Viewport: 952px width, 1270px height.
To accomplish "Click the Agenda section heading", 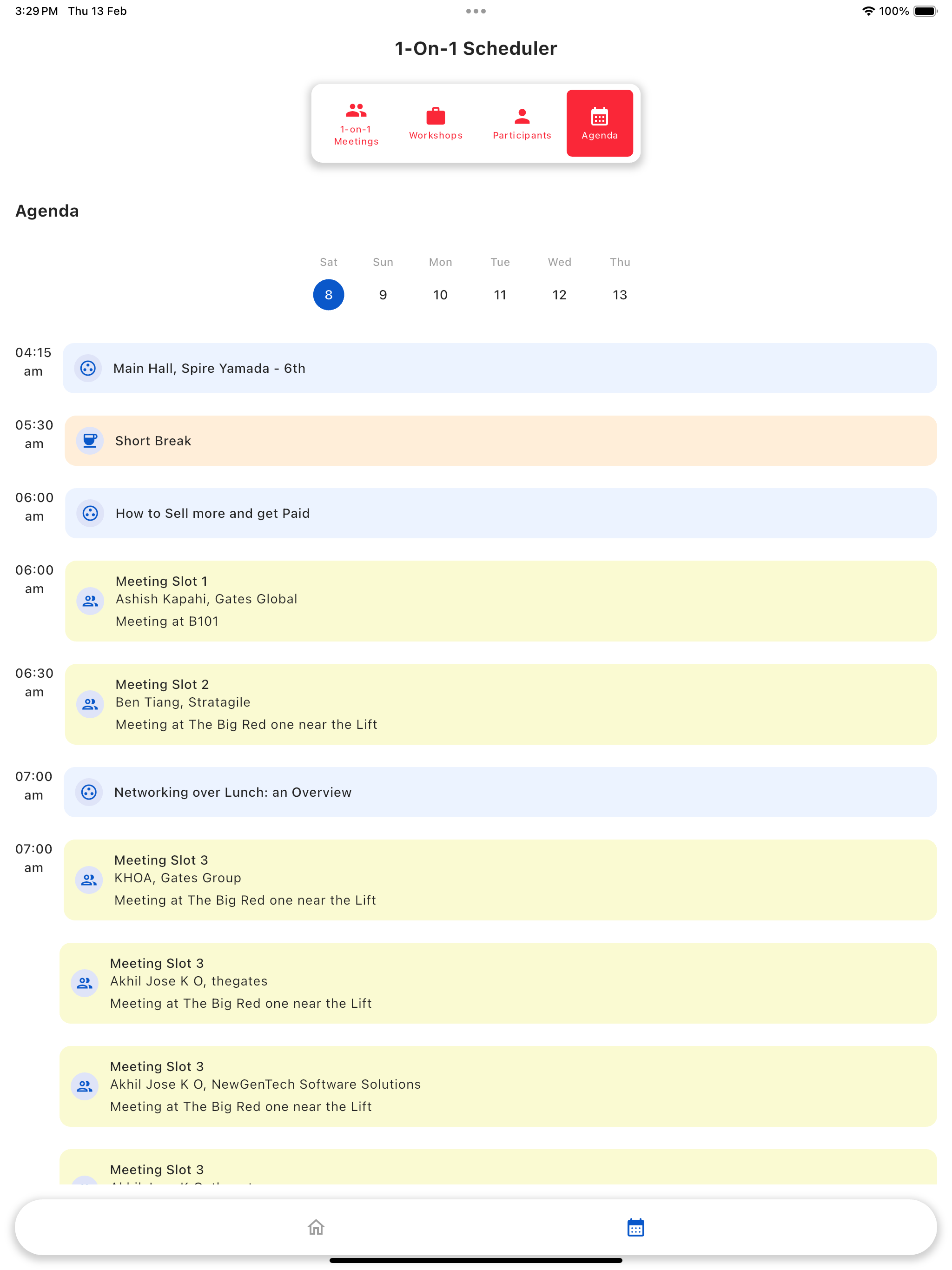I will [47, 211].
